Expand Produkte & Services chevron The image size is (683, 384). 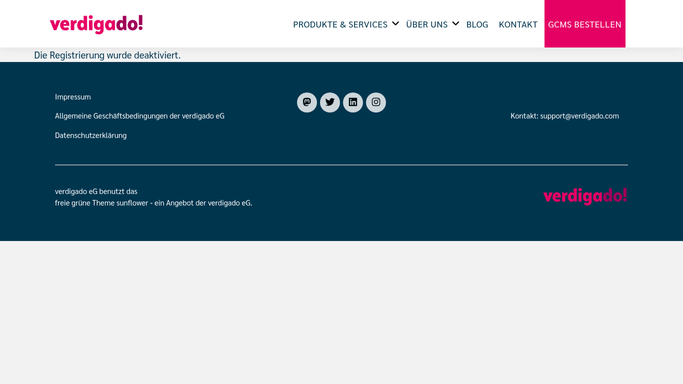tap(396, 24)
